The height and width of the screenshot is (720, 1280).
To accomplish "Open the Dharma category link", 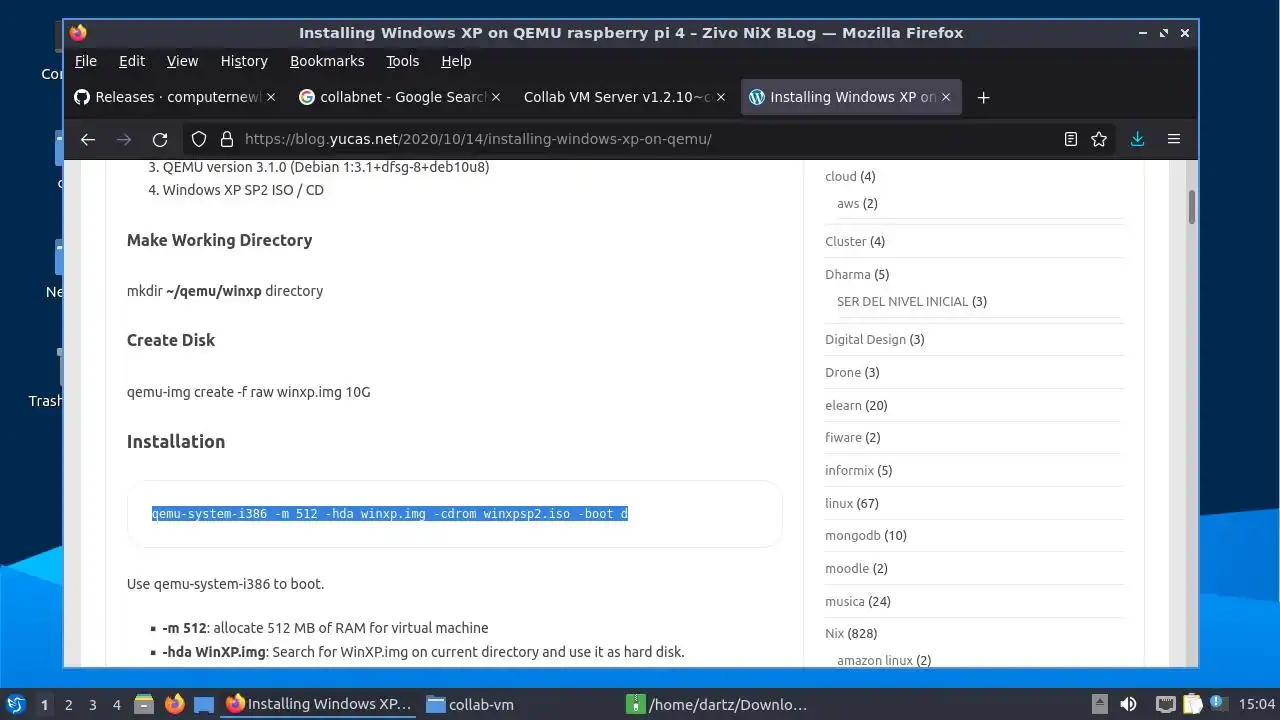I will 847,274.
